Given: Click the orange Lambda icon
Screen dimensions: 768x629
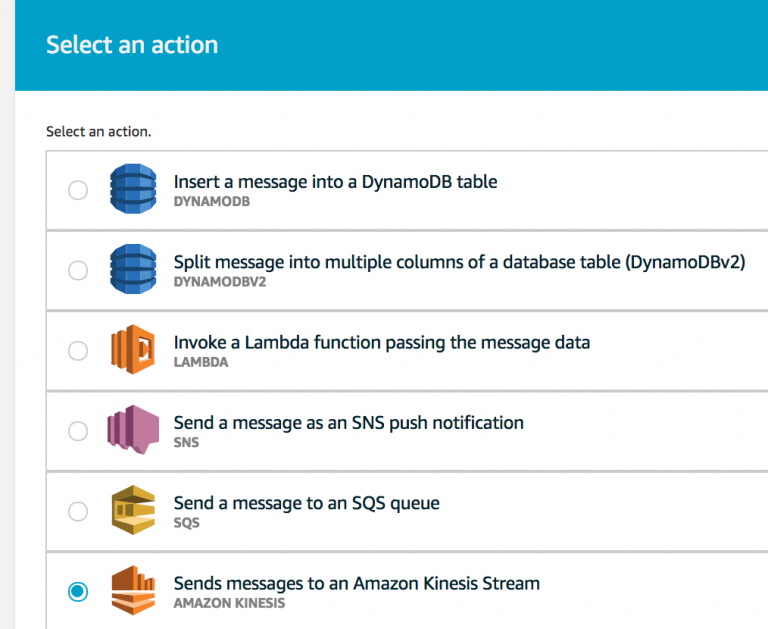Looking at the screenshot, I should [133, 349].
